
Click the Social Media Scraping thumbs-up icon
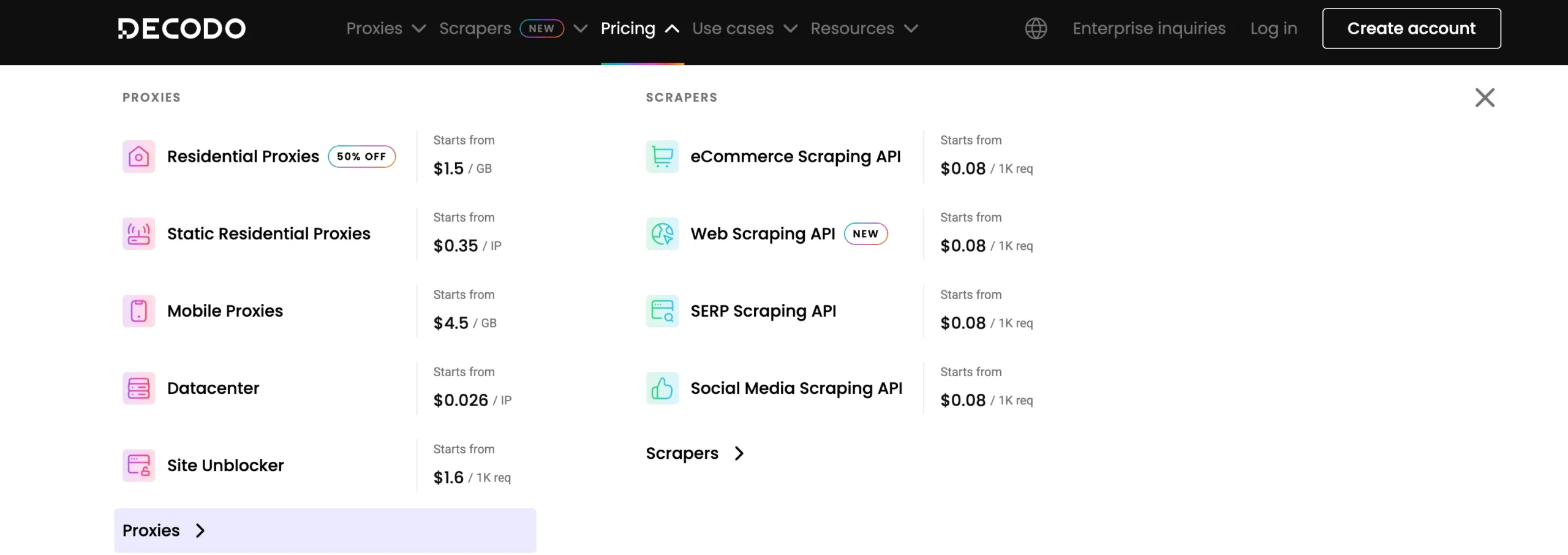[662, 388]
